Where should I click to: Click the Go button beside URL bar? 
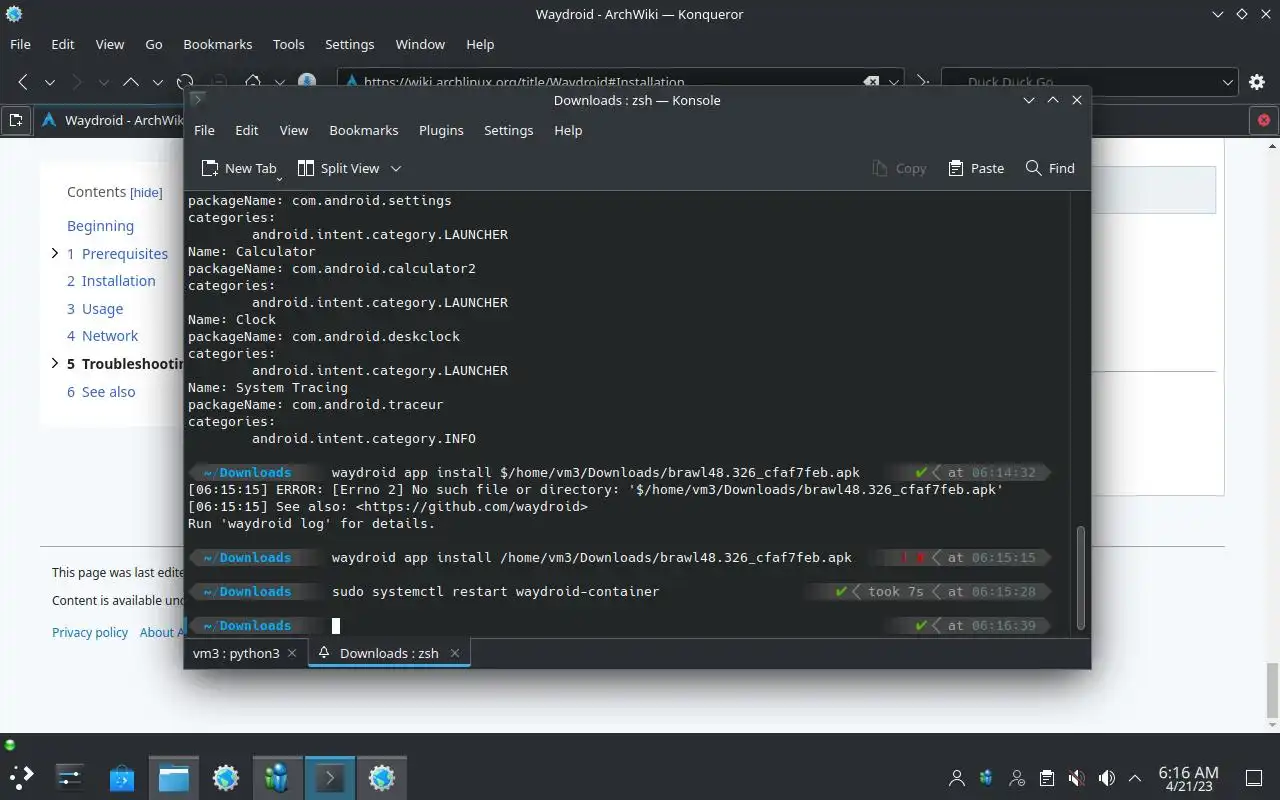point(923,82)
